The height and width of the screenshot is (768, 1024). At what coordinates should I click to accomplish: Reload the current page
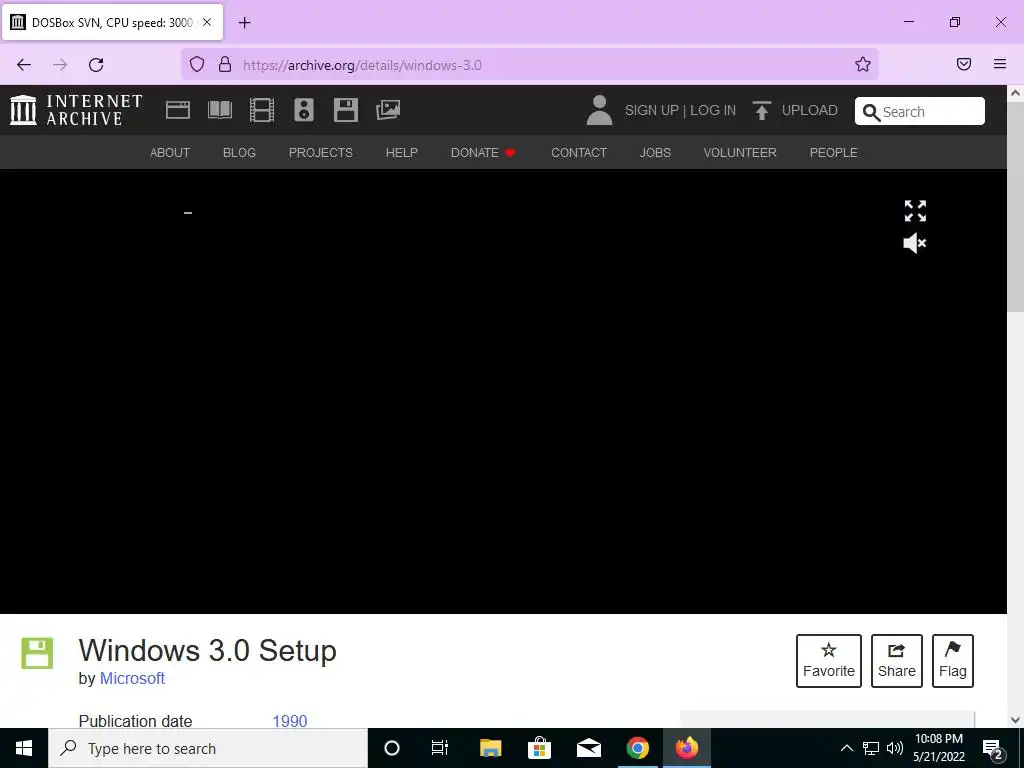pos(96,64)
